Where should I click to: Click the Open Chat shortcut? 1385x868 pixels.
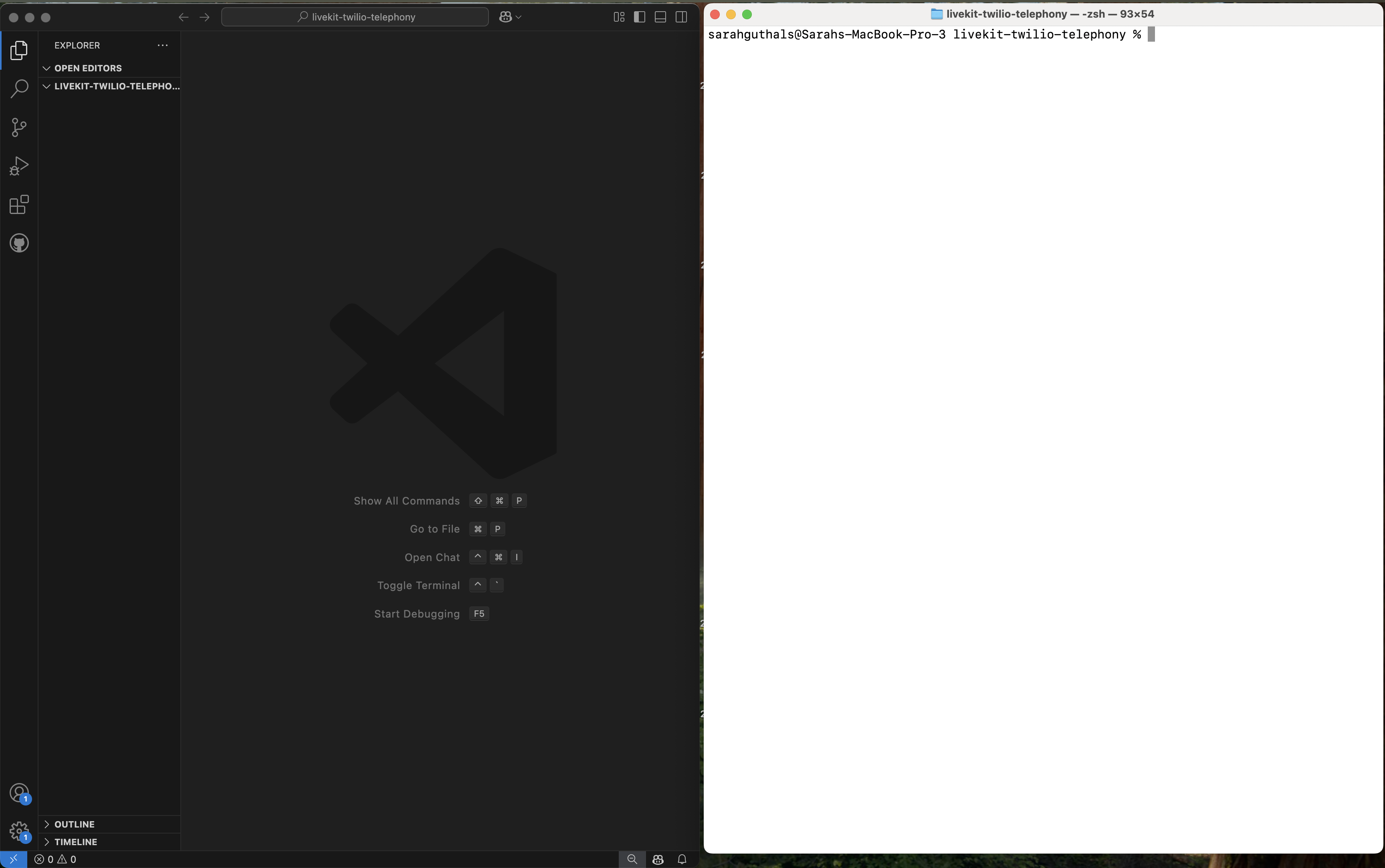pos(463,557)
